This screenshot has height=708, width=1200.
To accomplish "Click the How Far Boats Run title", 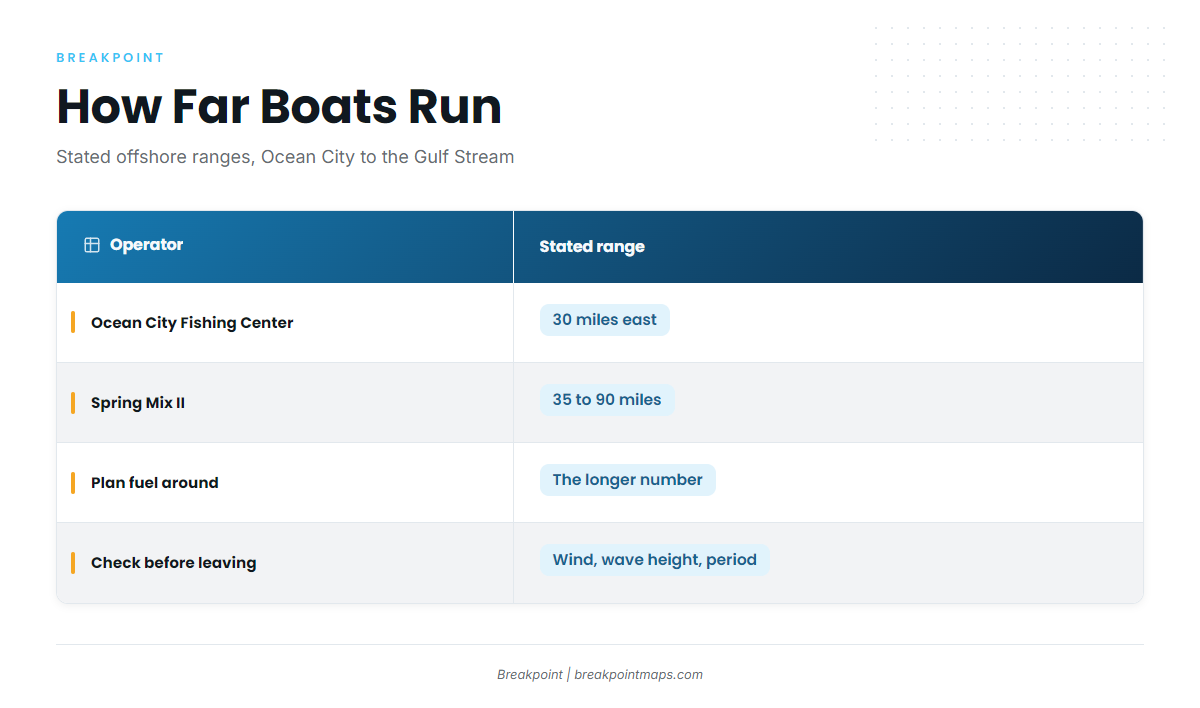I will (279, 106).
